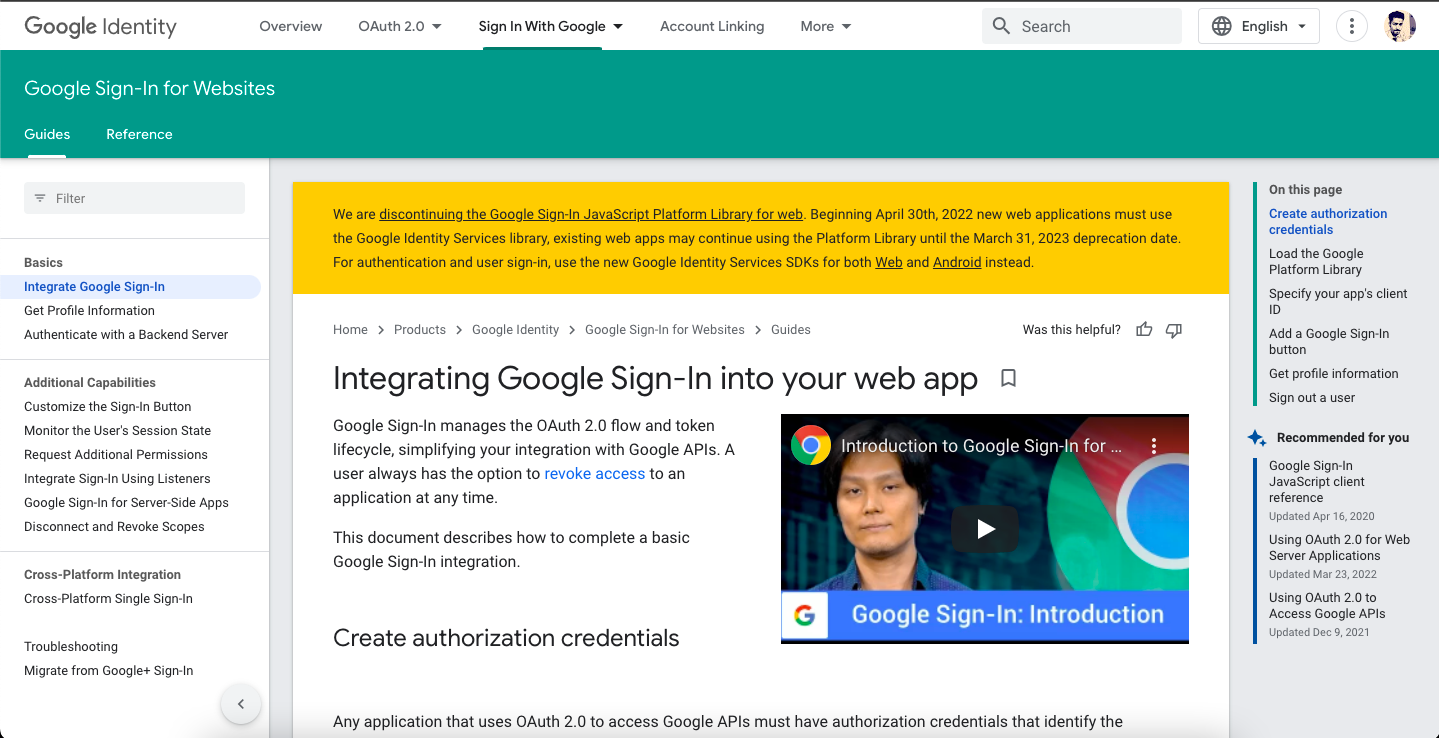Click the Web link in the banner
This screenshot has height=738, width=1439.
889,262
